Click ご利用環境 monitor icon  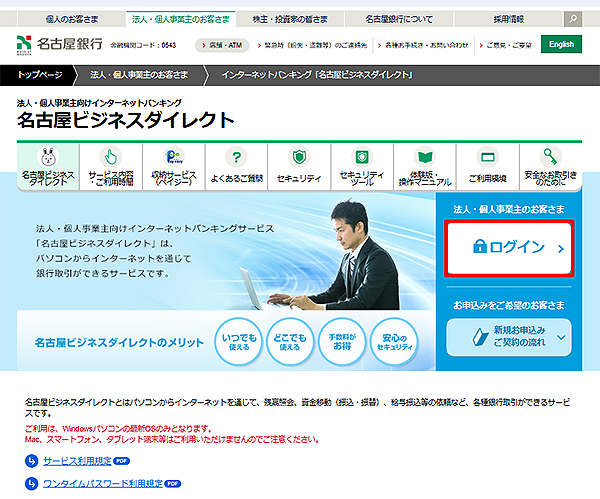tap(487, 157)
